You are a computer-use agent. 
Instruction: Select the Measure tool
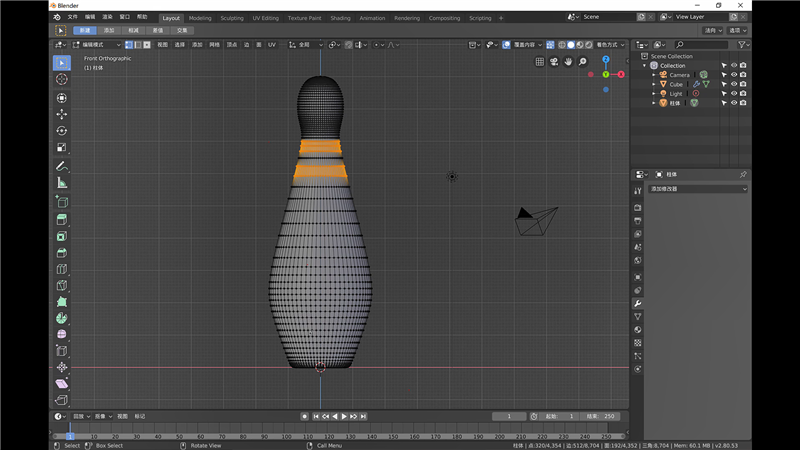point(62,183)
